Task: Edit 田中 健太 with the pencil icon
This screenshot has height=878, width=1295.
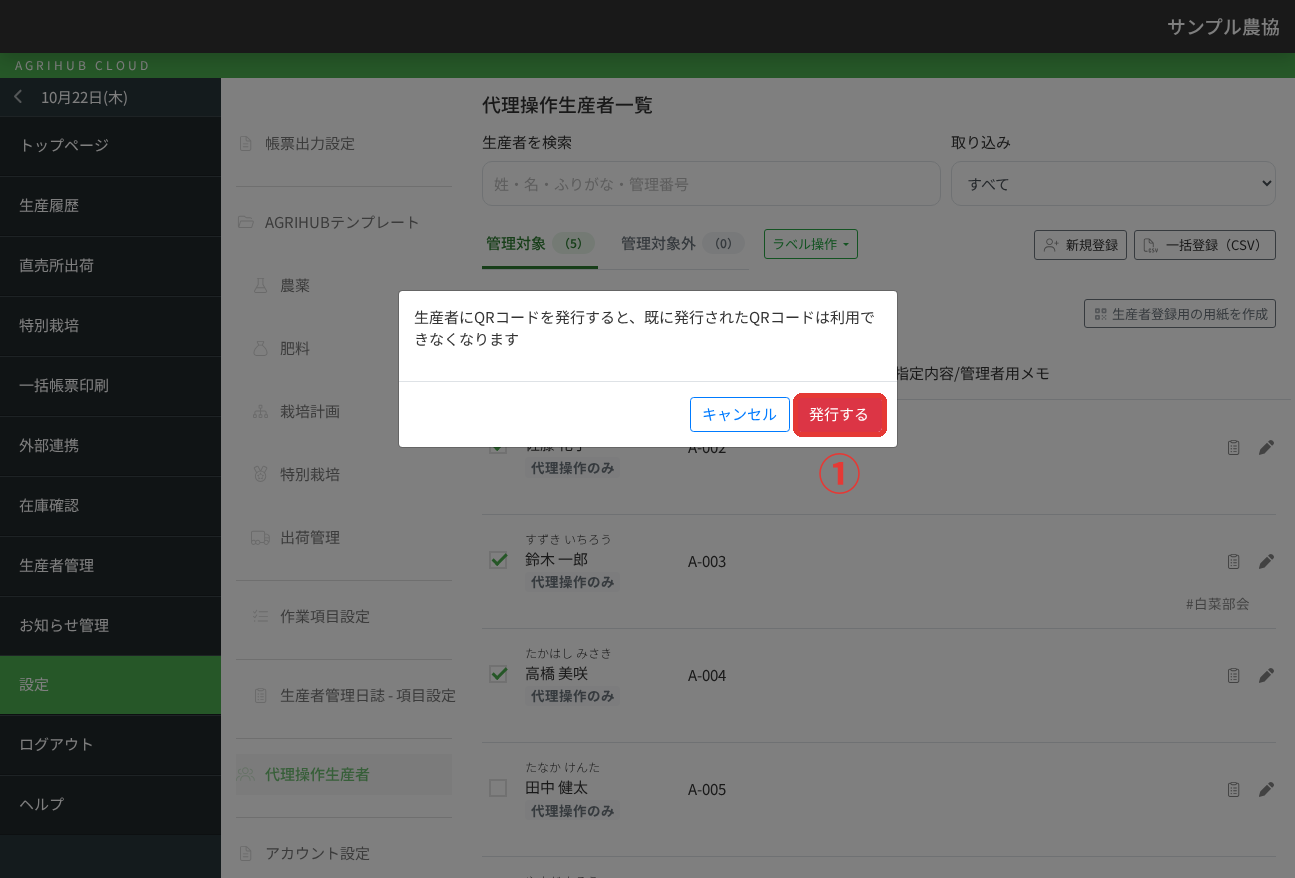Action: tap(1266, 790)
